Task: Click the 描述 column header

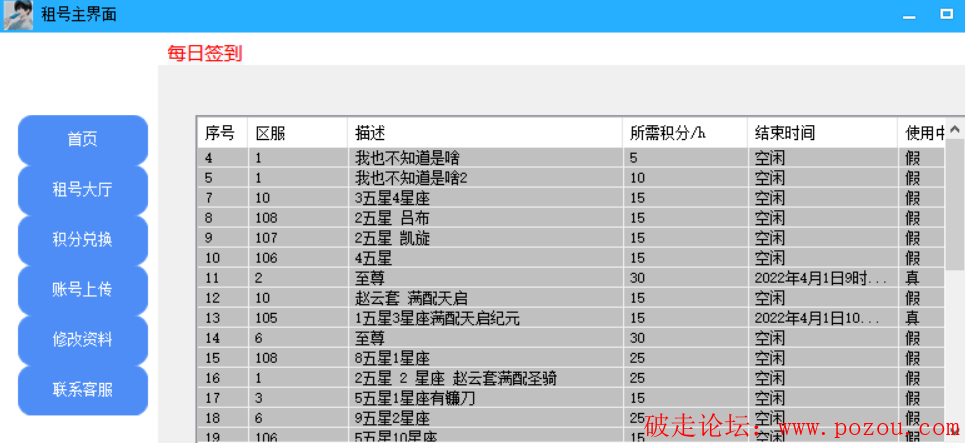Action: click(x=484, y=133)
